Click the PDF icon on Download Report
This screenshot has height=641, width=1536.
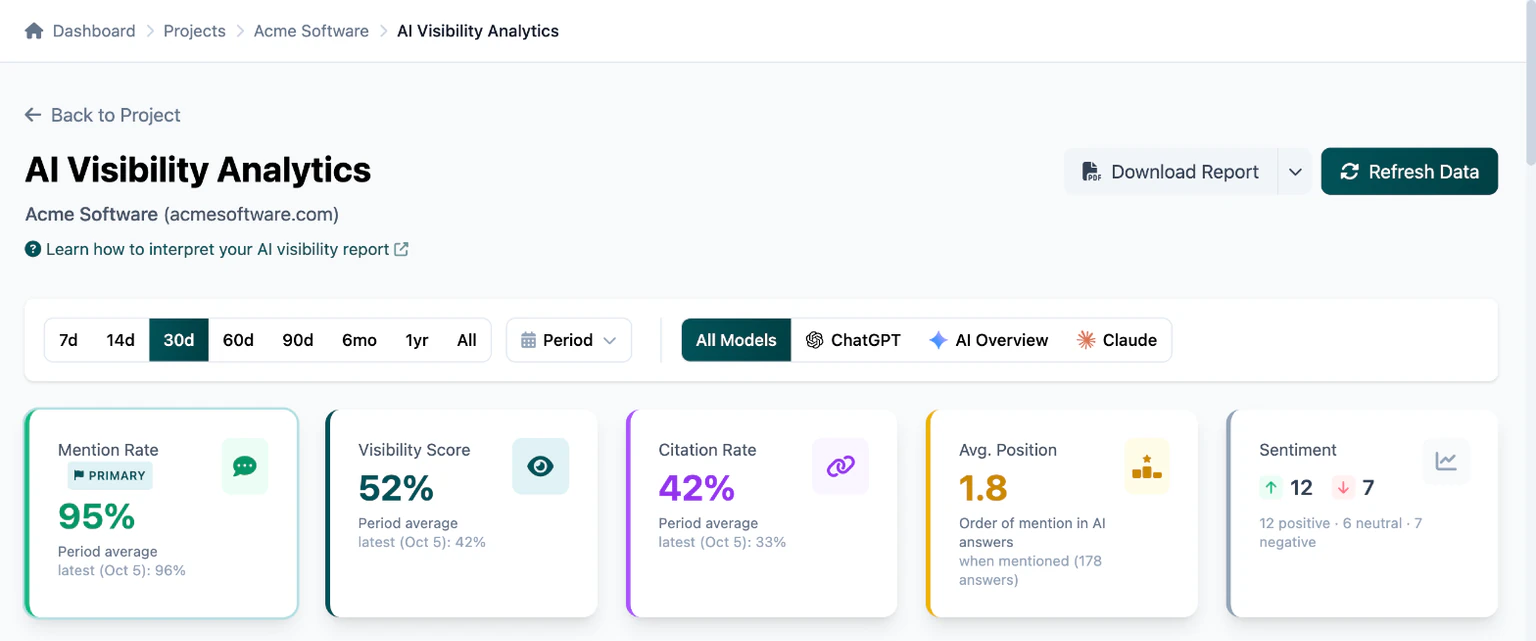pyautogui.click(x=1092, y=172)
